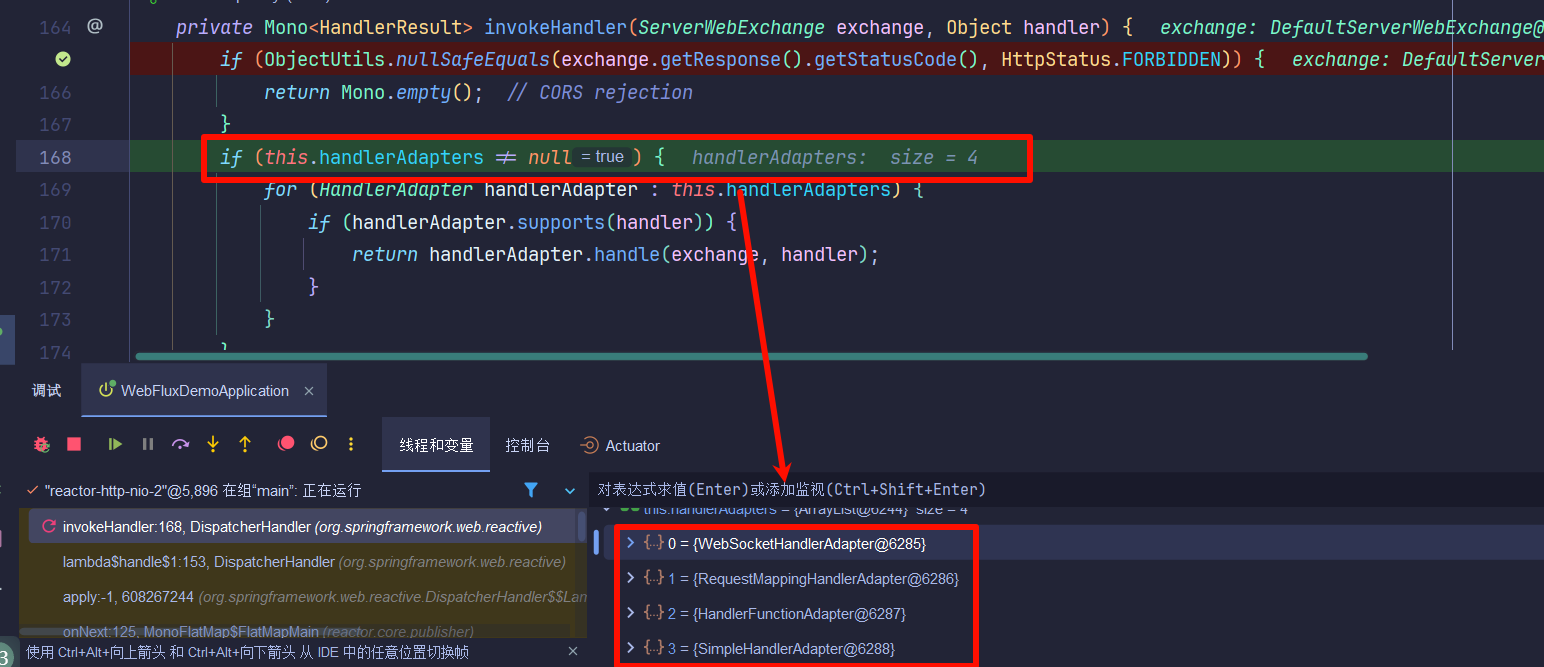Switch to the 线程和变量 tab

click(436, 445)
